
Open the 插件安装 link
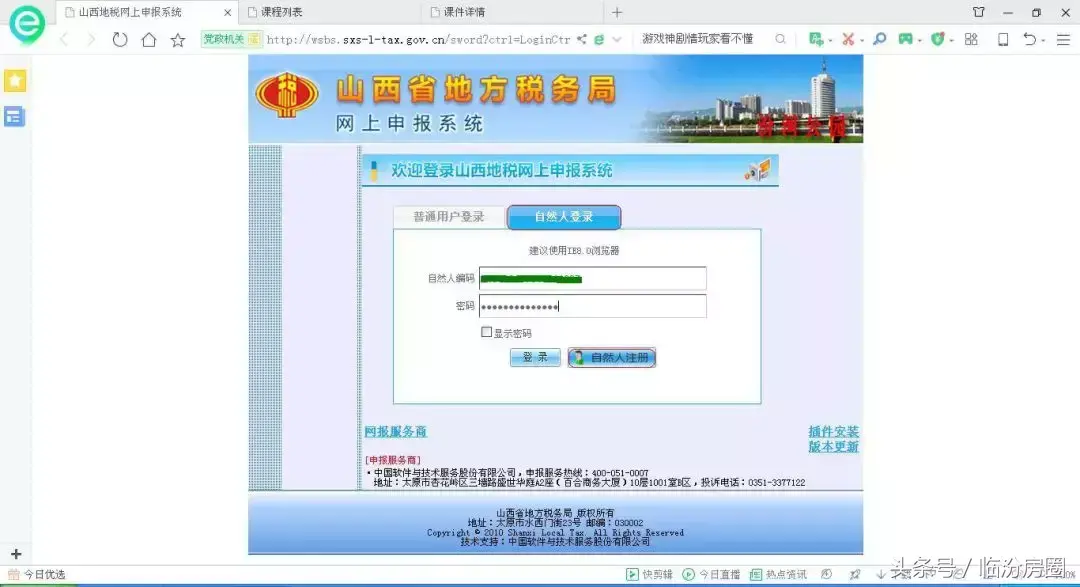(x=833, y=431)
